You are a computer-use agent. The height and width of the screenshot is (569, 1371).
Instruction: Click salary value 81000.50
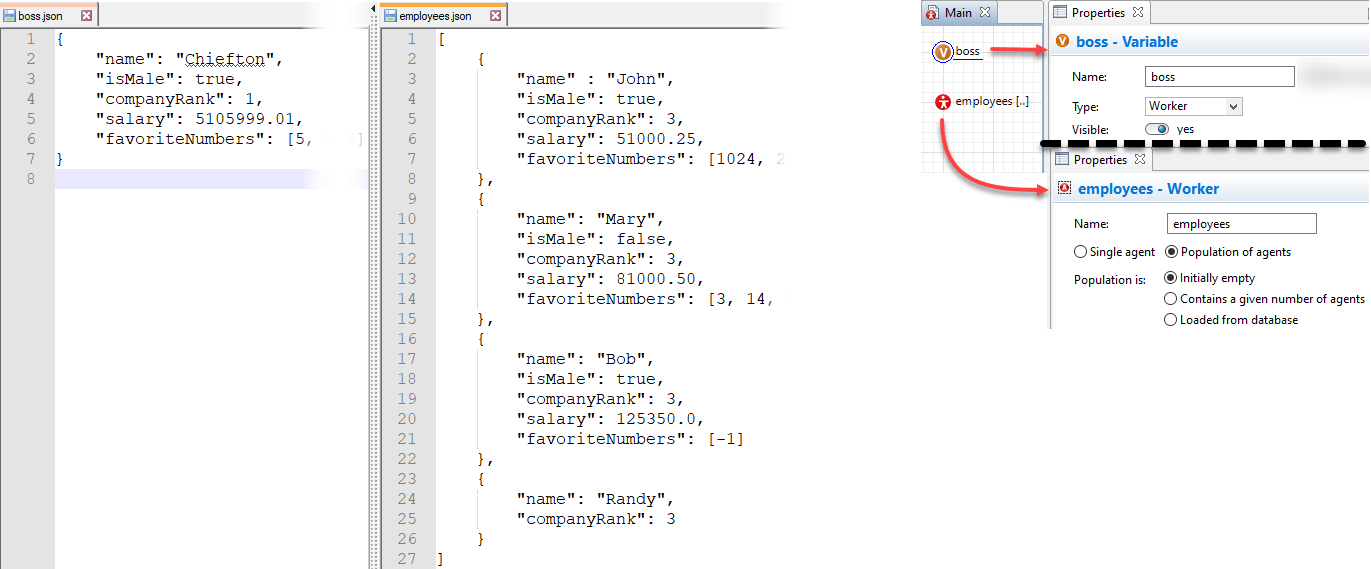[x=657, y=279]
